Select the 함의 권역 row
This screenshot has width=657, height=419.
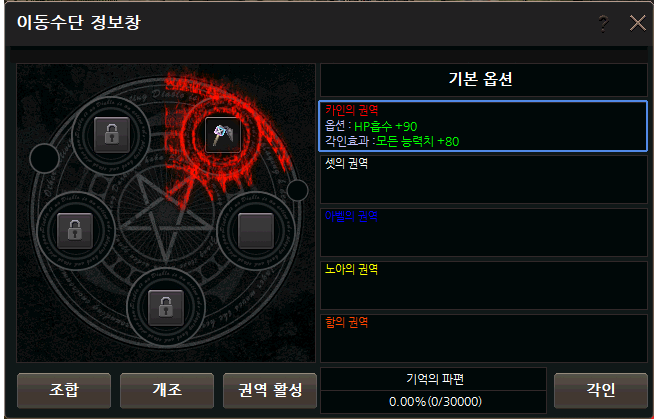point(484,338)
